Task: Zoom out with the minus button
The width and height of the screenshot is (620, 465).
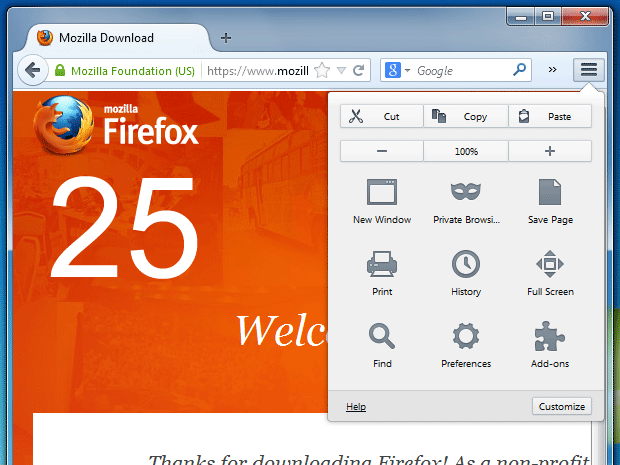Action: coord(382,151)
